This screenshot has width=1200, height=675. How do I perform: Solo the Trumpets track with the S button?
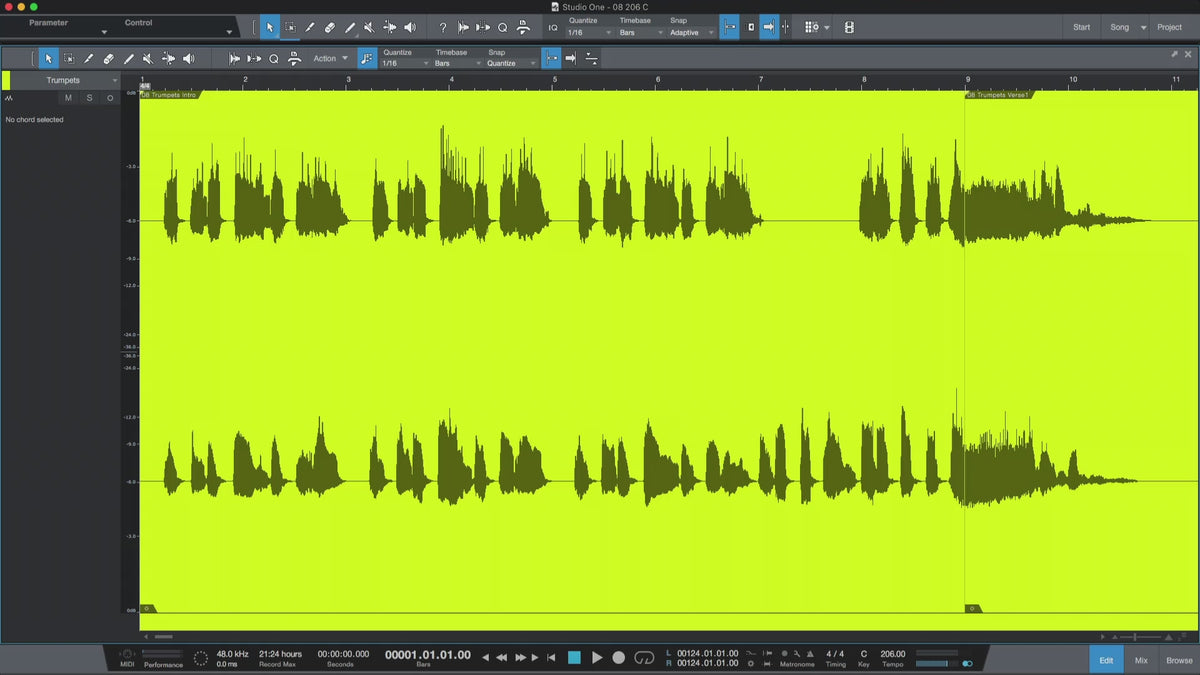tap(89, 98)
